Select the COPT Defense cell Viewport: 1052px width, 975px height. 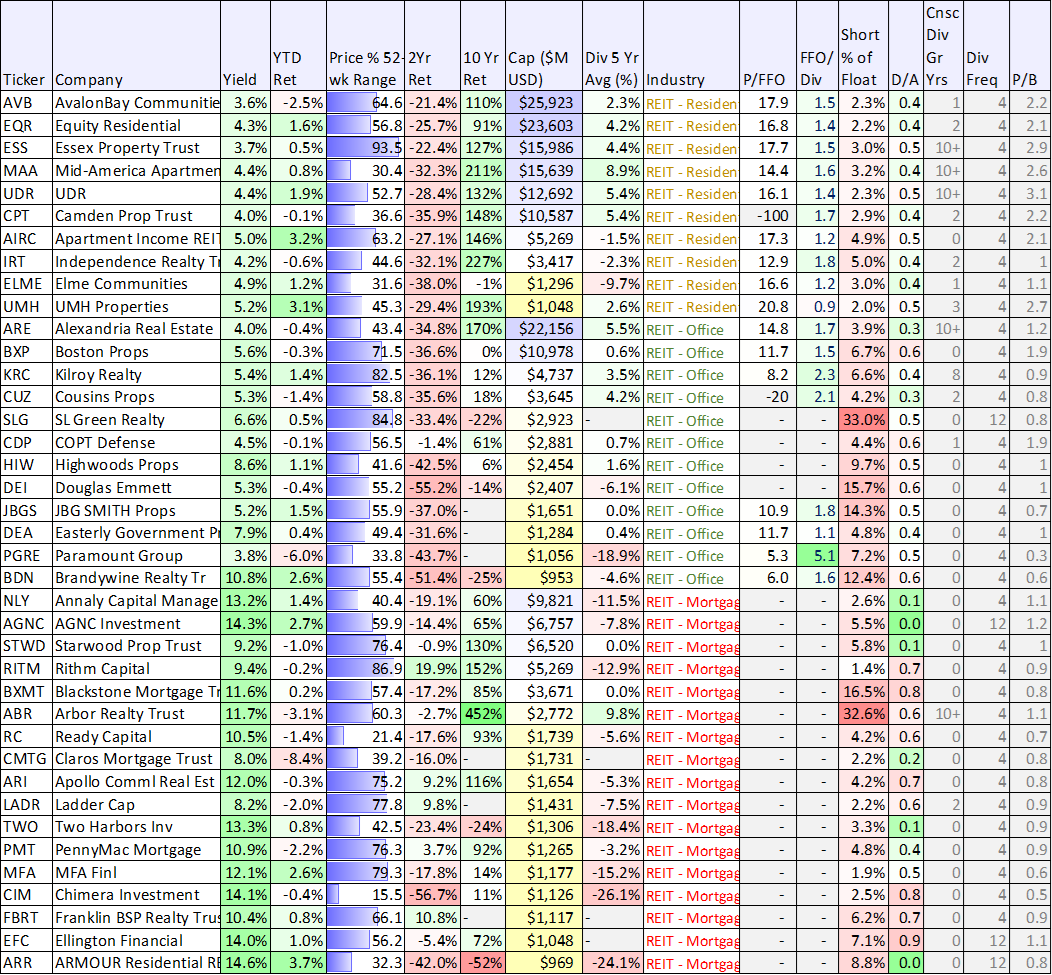pos(136,442)
